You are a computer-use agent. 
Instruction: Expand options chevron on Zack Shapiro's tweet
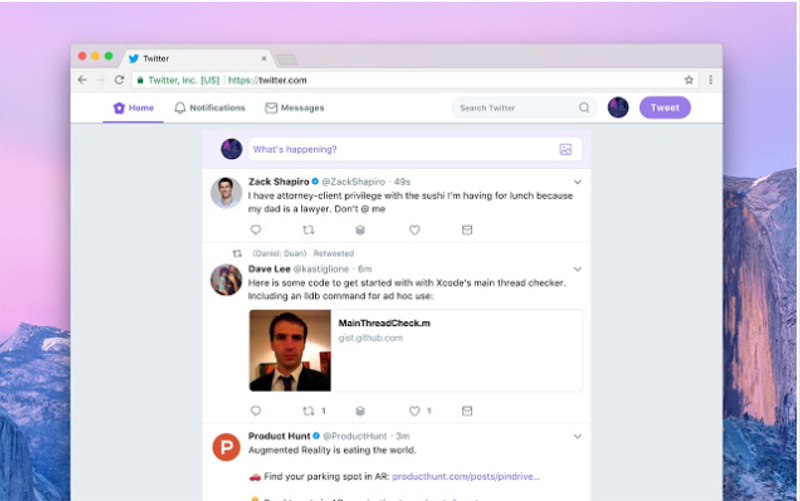point(577,182)
